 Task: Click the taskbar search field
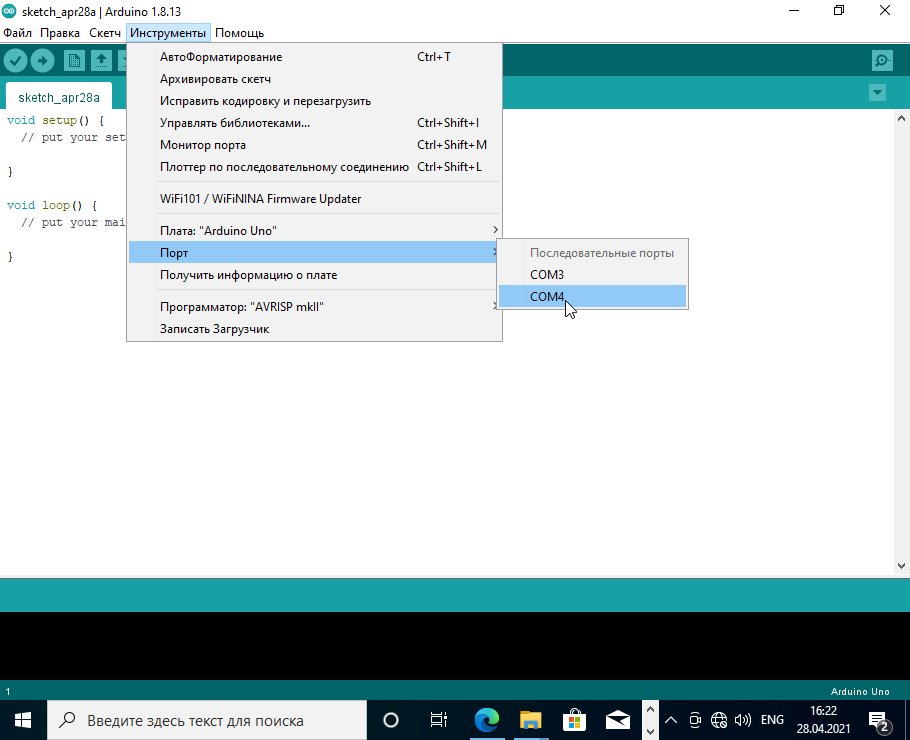(x=207, y=720)
